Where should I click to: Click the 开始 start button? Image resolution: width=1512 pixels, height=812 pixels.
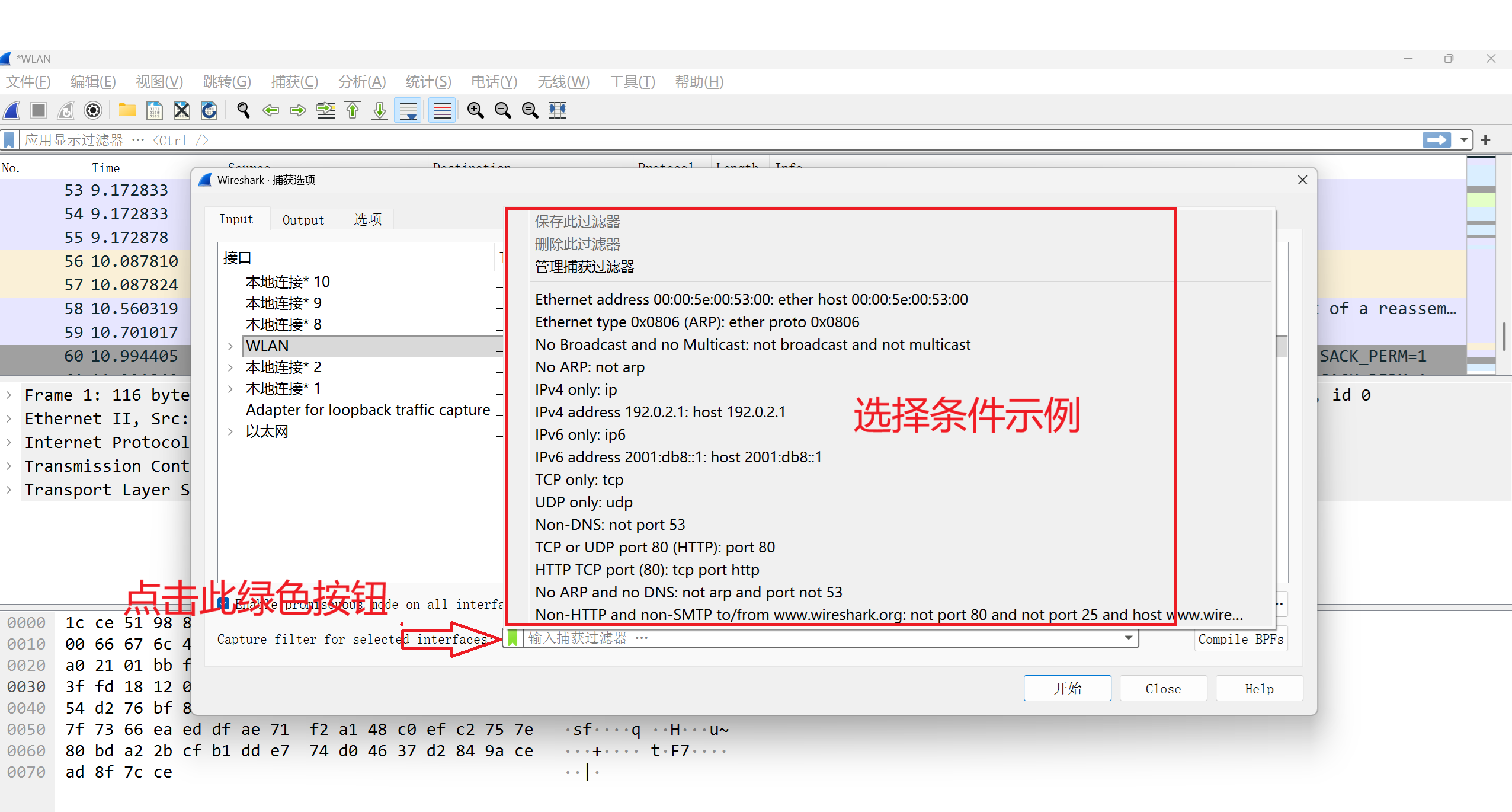pos(1067,688)
